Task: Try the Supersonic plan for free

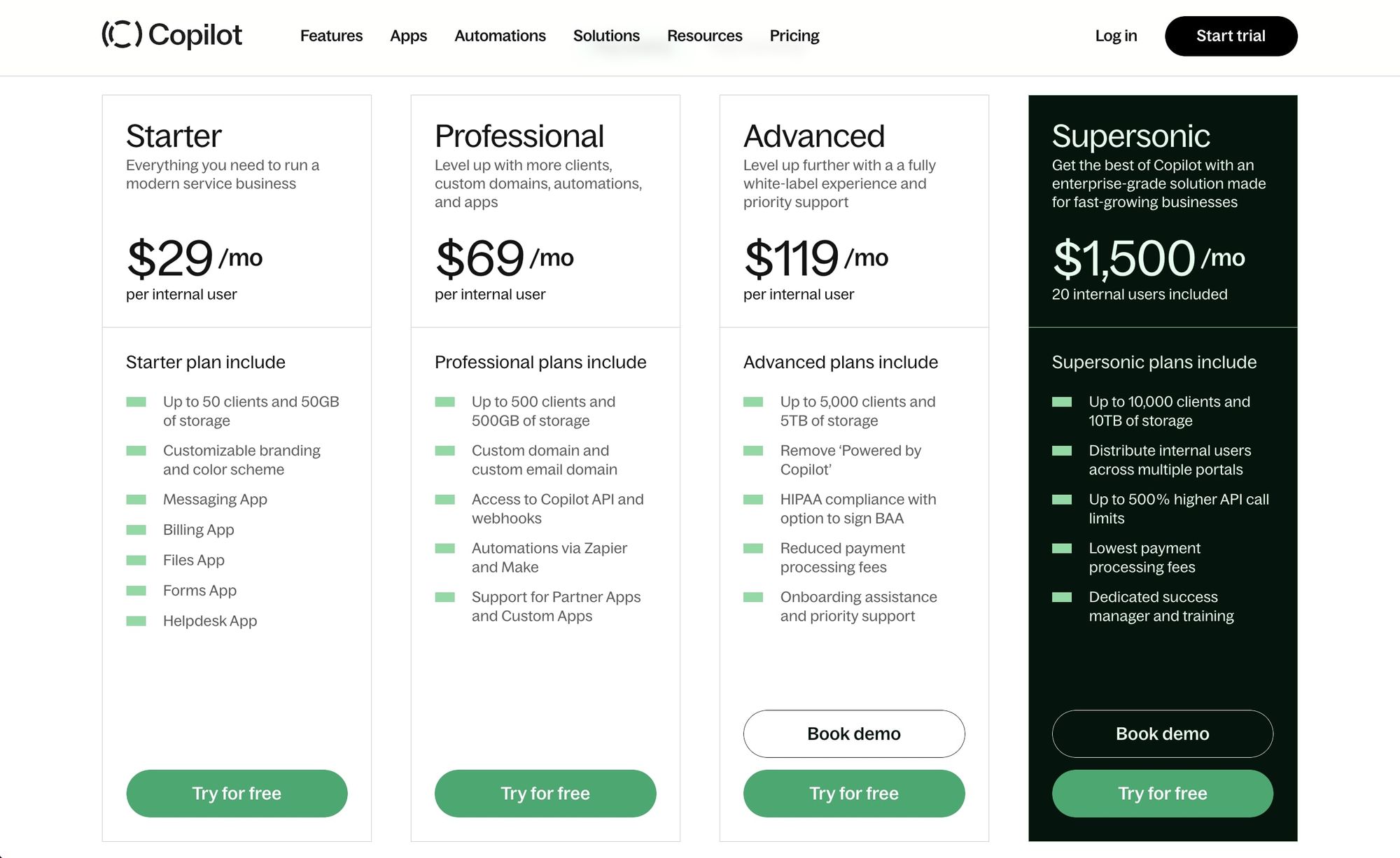Action: [x=1162, y=793]
